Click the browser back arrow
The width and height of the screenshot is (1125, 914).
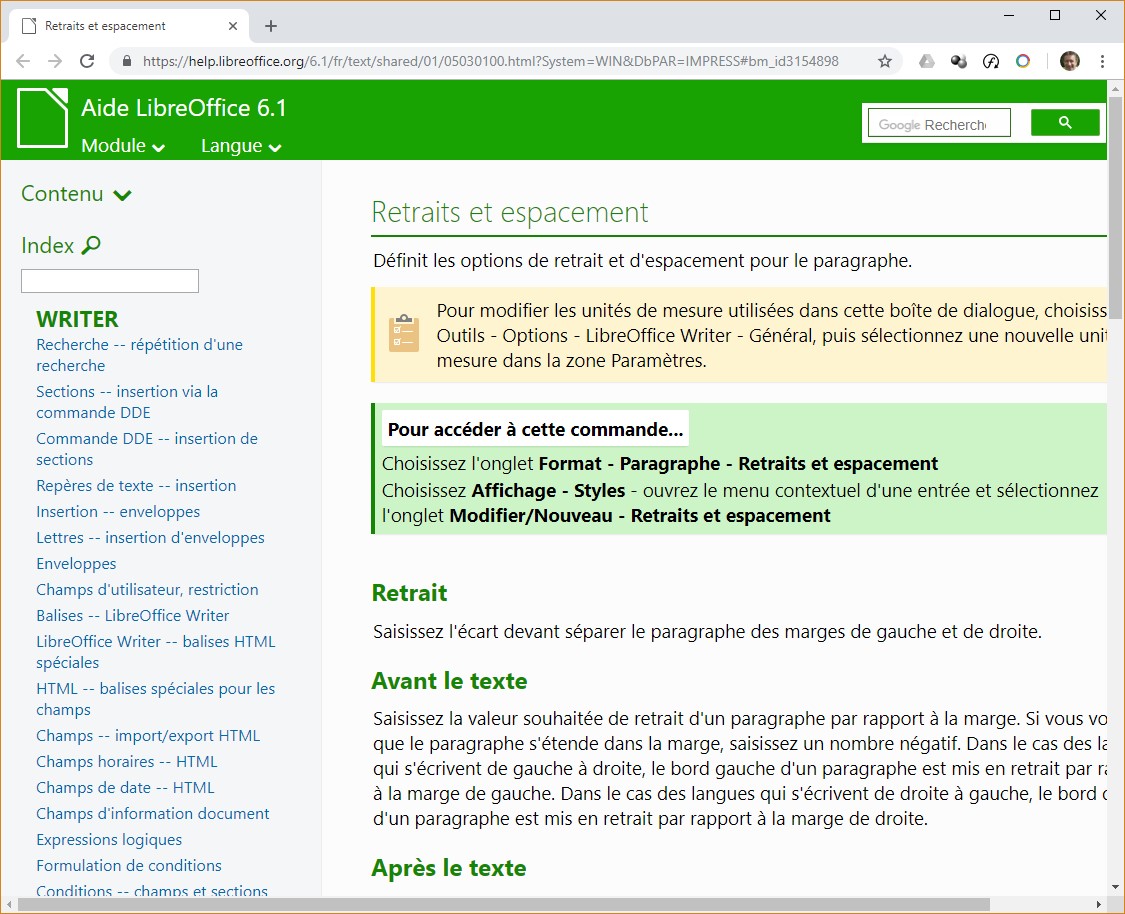[x=23, y=61]
